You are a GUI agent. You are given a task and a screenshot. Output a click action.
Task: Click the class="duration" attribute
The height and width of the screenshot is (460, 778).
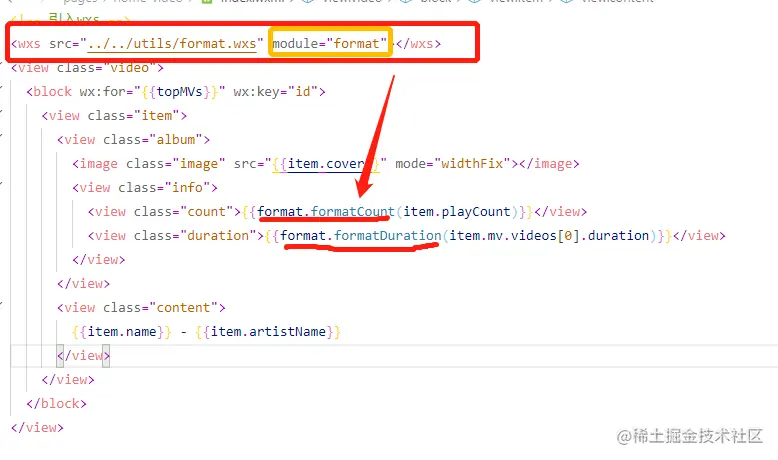pos(195,236)
